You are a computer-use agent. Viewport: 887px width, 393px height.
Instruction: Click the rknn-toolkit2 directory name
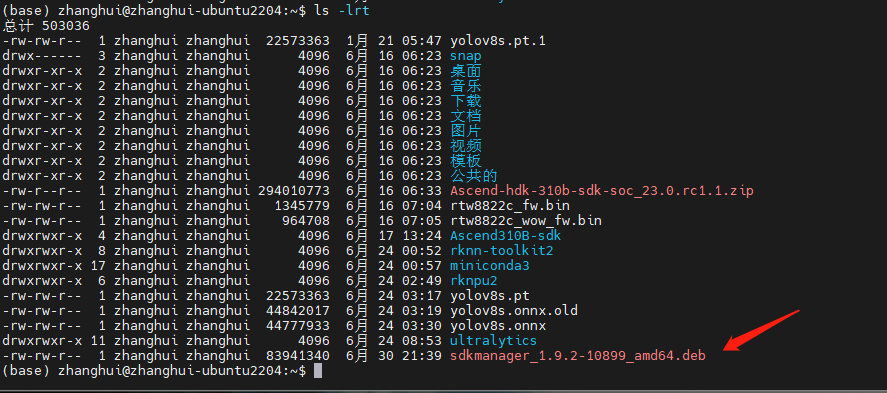click(501, 251)
